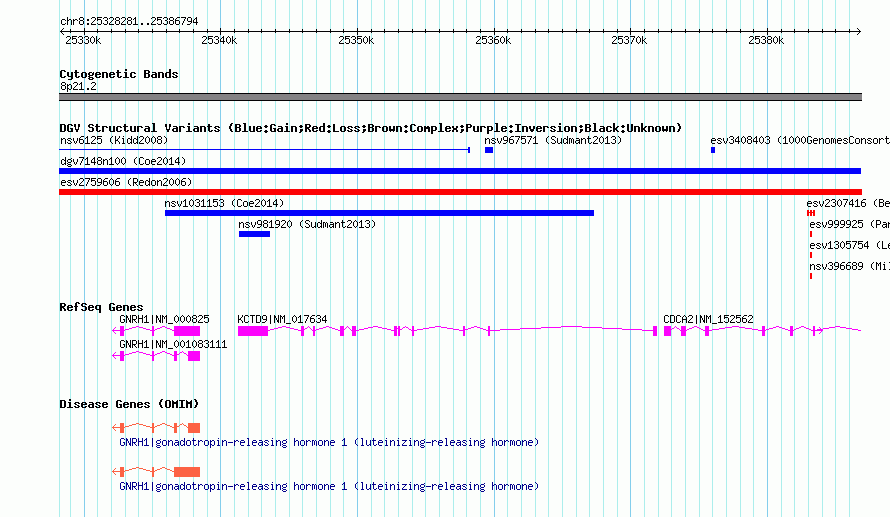890x517 pixels.
Task: Click the GNRH1|NM_001083111 transcript glyph
Action: pyautogui.click(x=156, y=356)
